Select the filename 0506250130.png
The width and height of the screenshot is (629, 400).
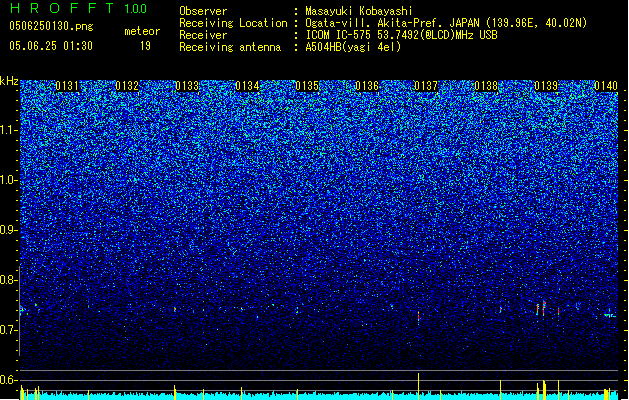click(x=51, y=26)
